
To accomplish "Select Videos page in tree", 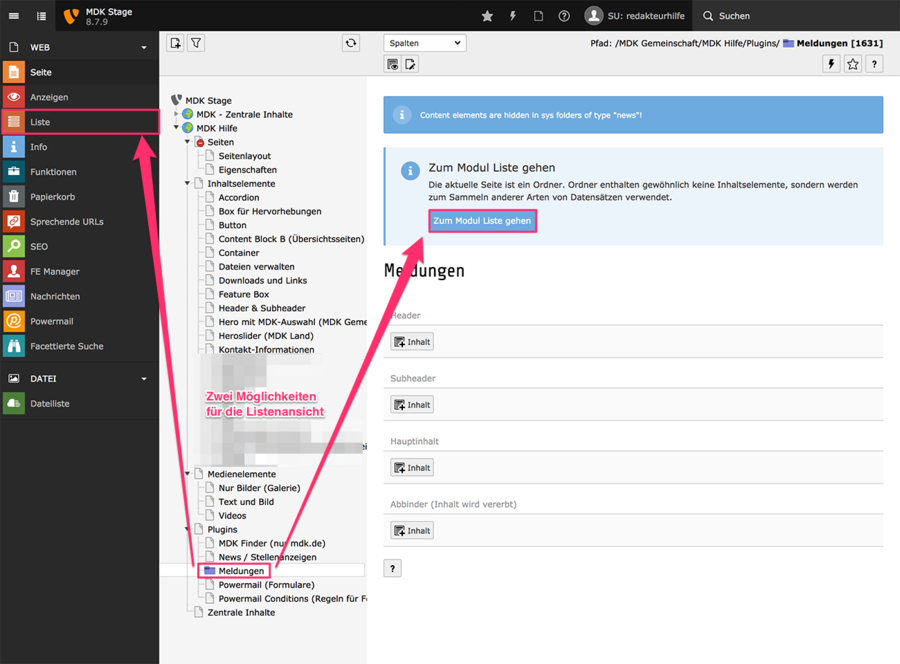I will click(232, 516).
